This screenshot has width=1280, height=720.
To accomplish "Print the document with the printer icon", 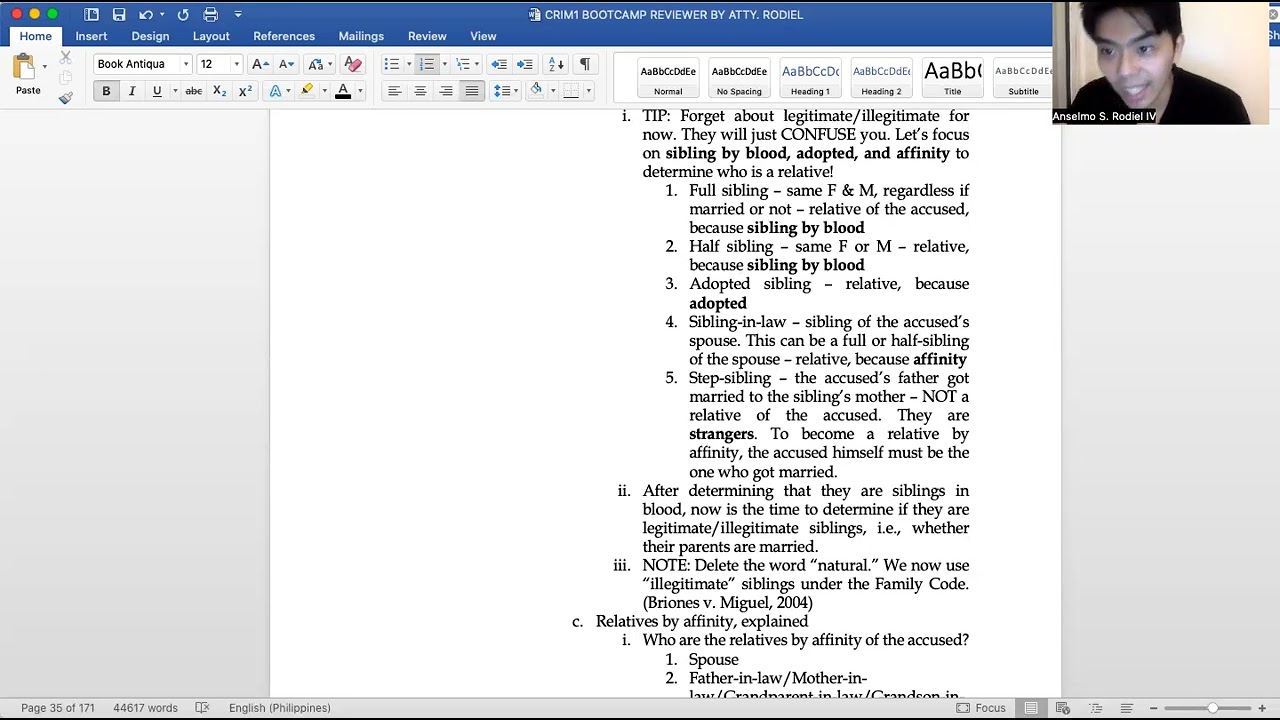I will pyautogui.click(x=210, y=14).
